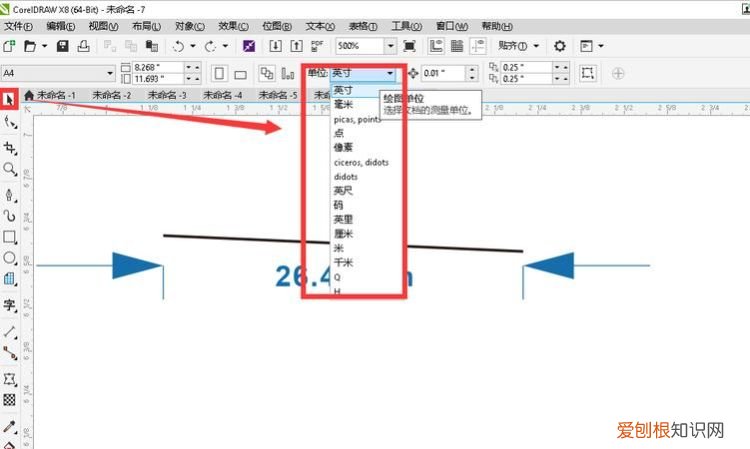Click the Save floppy disk icon
750x449 pixels.
point(63,46)
